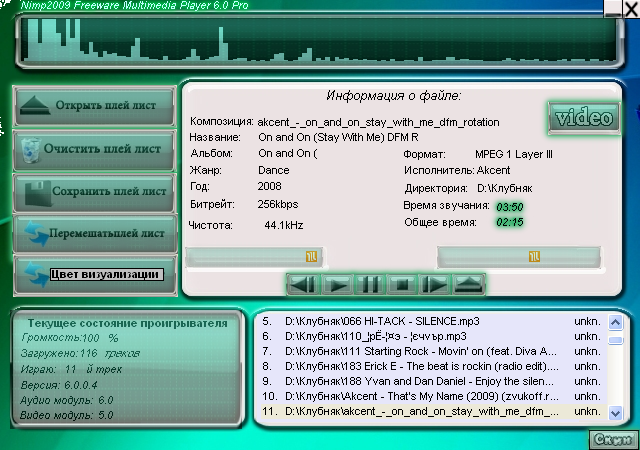Click the year 2008 value

pyautogui.click(x=269, y=187)
